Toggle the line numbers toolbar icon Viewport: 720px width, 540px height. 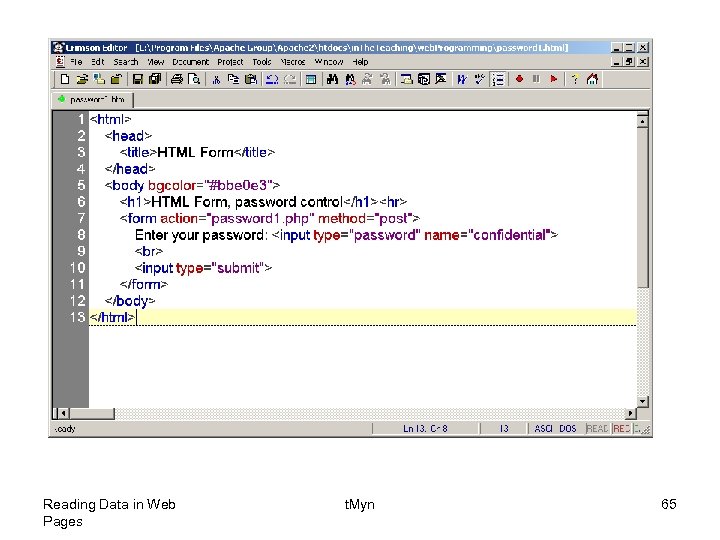point(498,79)
